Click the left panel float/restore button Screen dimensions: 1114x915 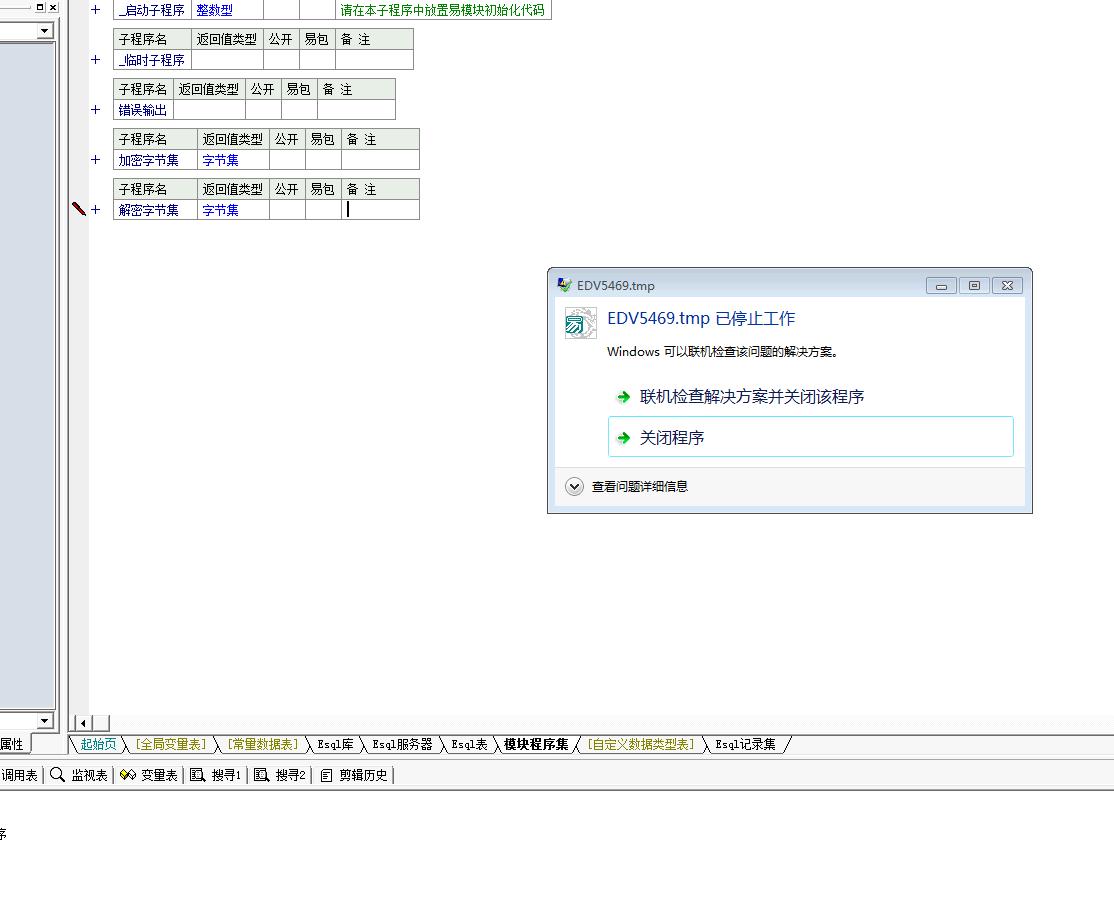tap(40, 7)
